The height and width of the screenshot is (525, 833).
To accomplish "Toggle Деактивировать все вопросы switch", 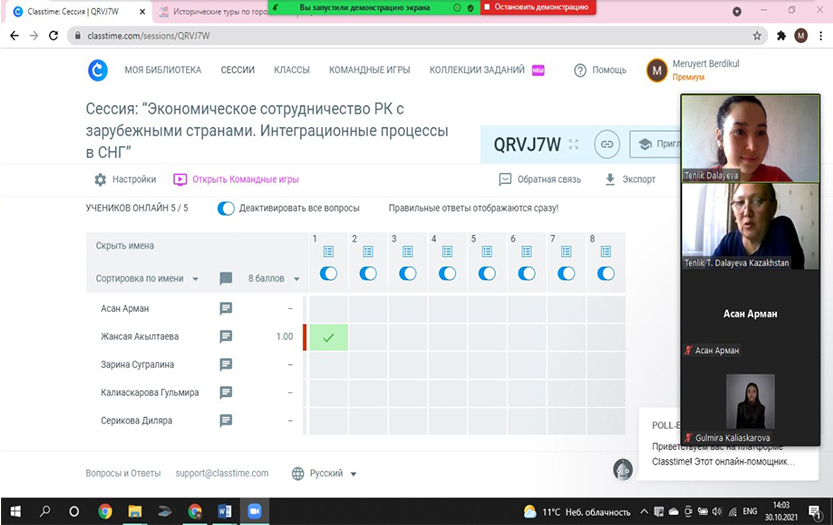I will (x=226, y=208).
